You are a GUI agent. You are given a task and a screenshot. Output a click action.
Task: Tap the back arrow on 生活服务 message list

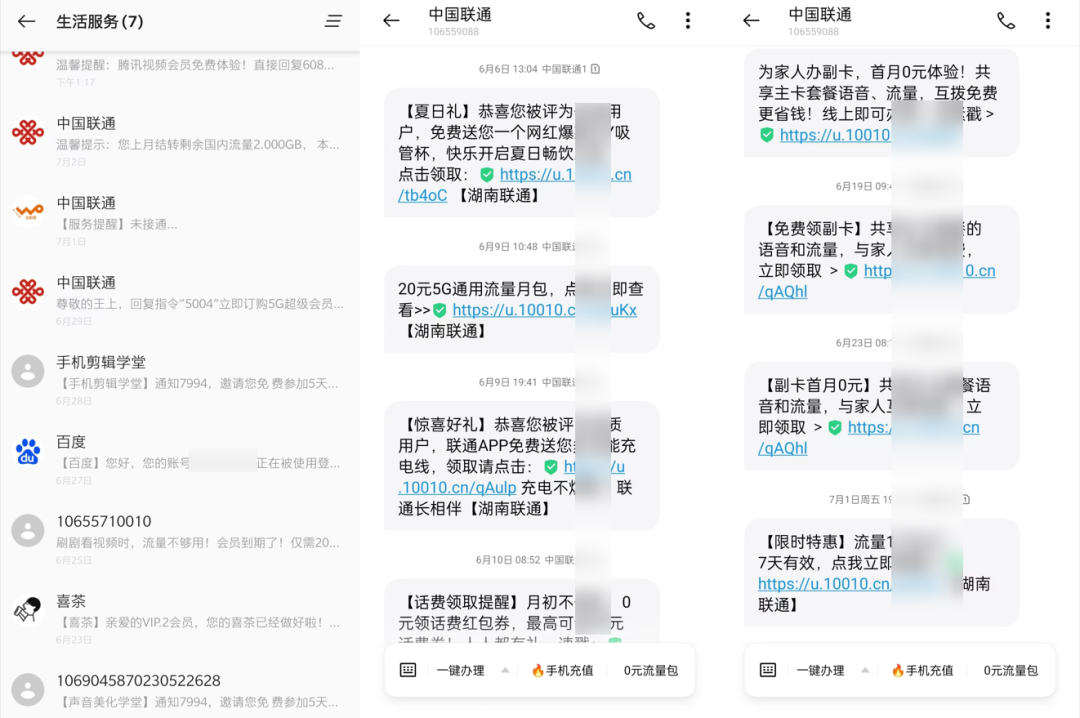click(27, 21)
